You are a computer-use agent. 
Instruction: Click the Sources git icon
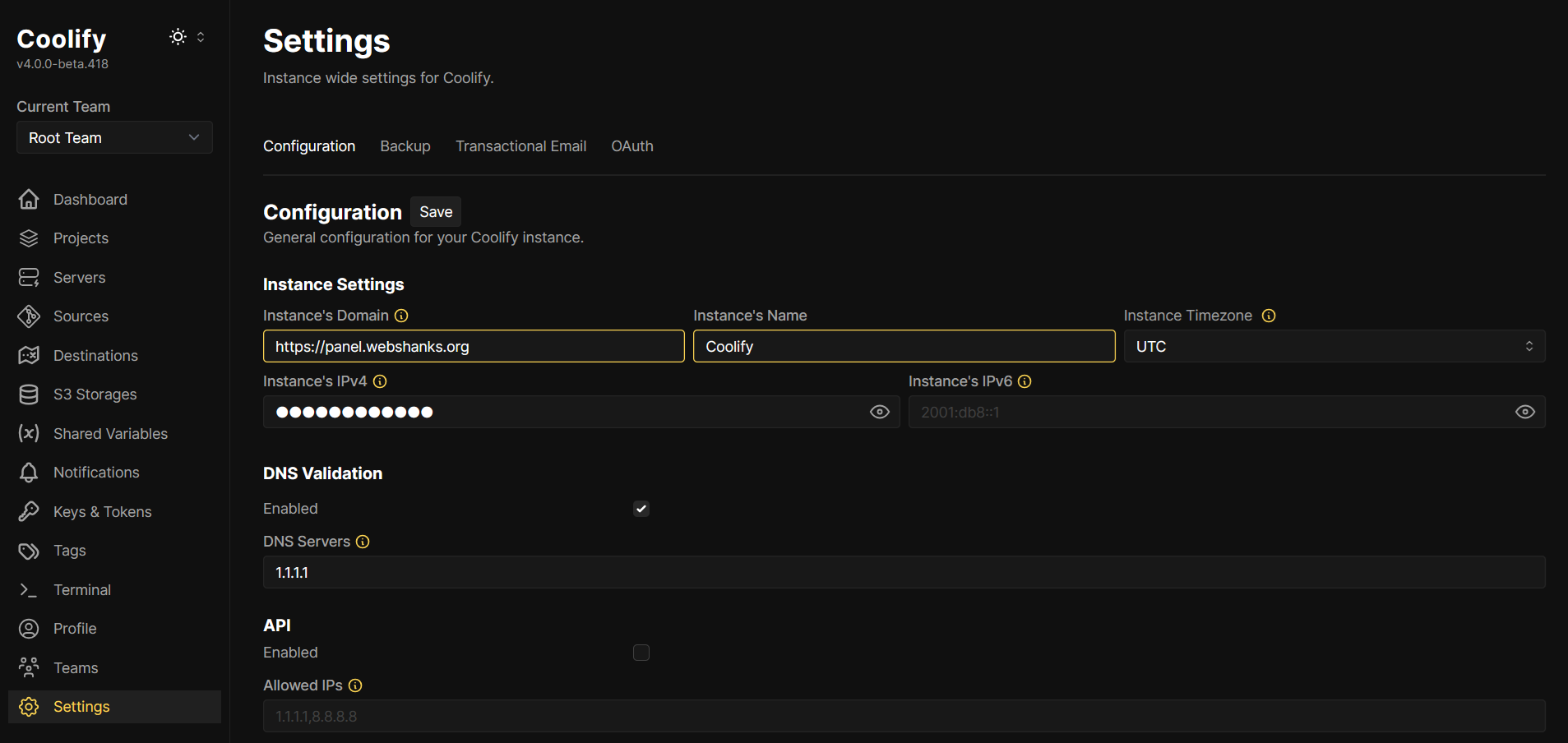[29, 316]
